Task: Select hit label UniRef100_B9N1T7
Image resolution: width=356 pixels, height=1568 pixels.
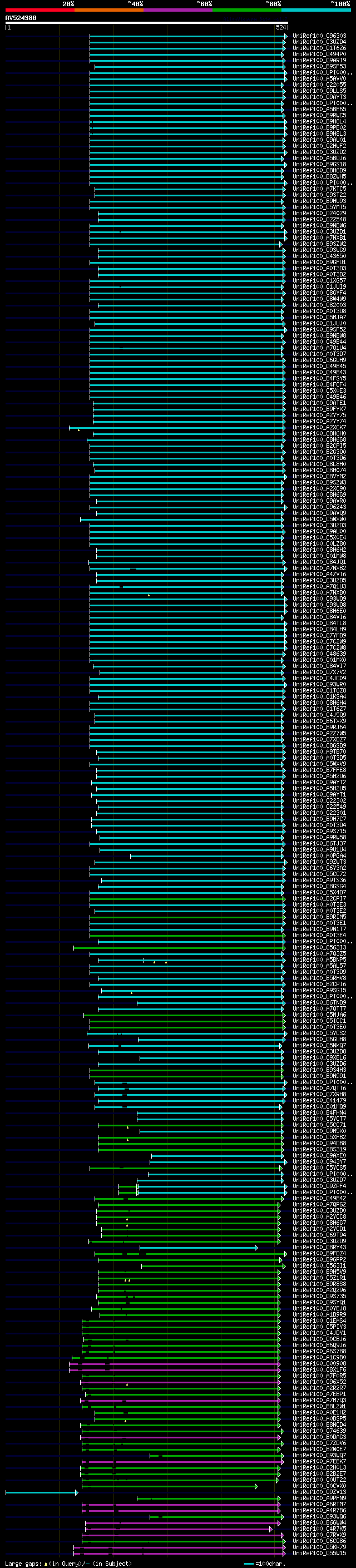Action: tap(319, 929)
